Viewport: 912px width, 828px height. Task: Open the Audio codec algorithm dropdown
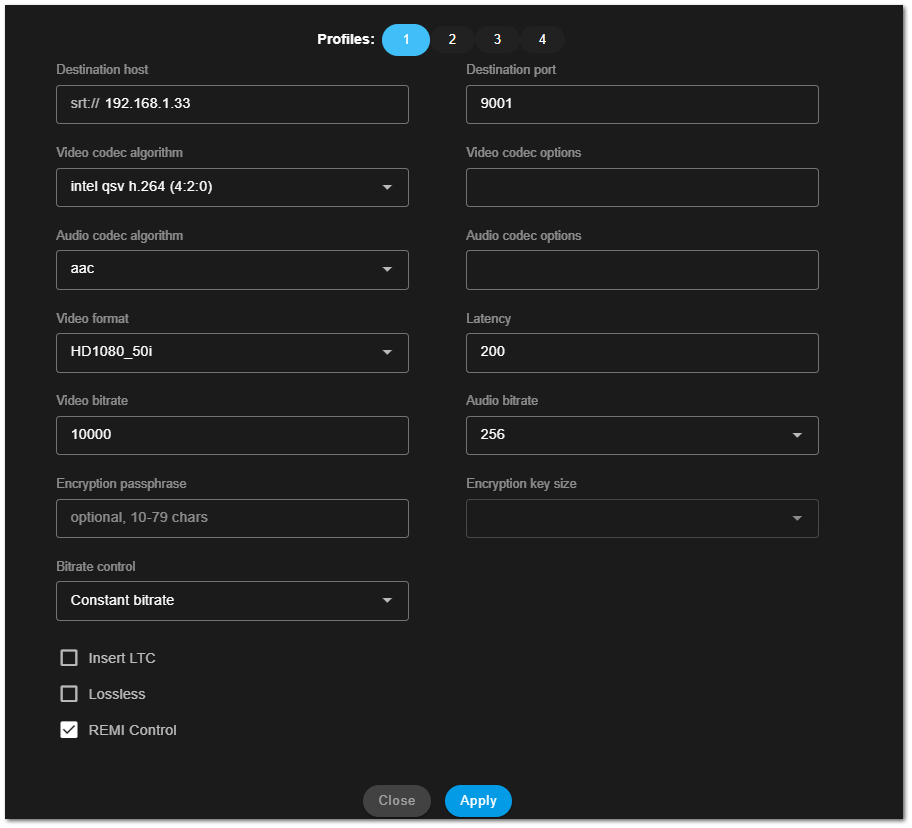click(x=232, y=270)
